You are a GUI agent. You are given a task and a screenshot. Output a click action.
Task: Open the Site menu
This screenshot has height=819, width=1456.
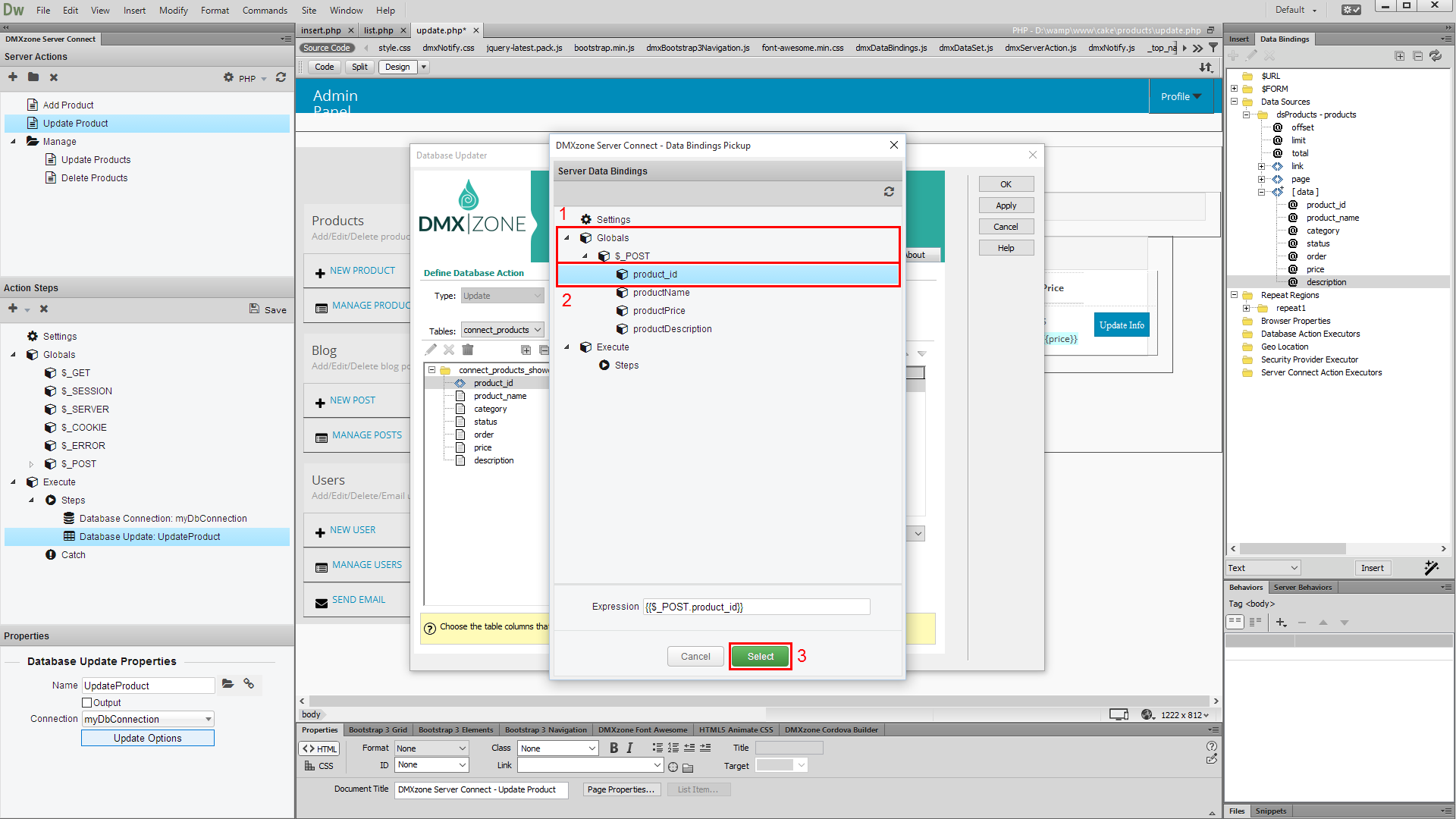[x=309, y=10]
